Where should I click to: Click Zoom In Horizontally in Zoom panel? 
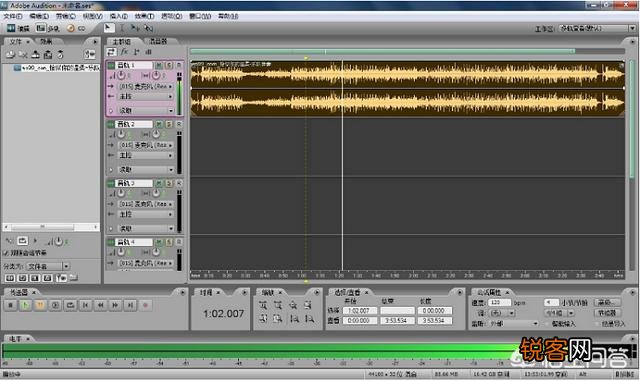click(x=263, y=305)
